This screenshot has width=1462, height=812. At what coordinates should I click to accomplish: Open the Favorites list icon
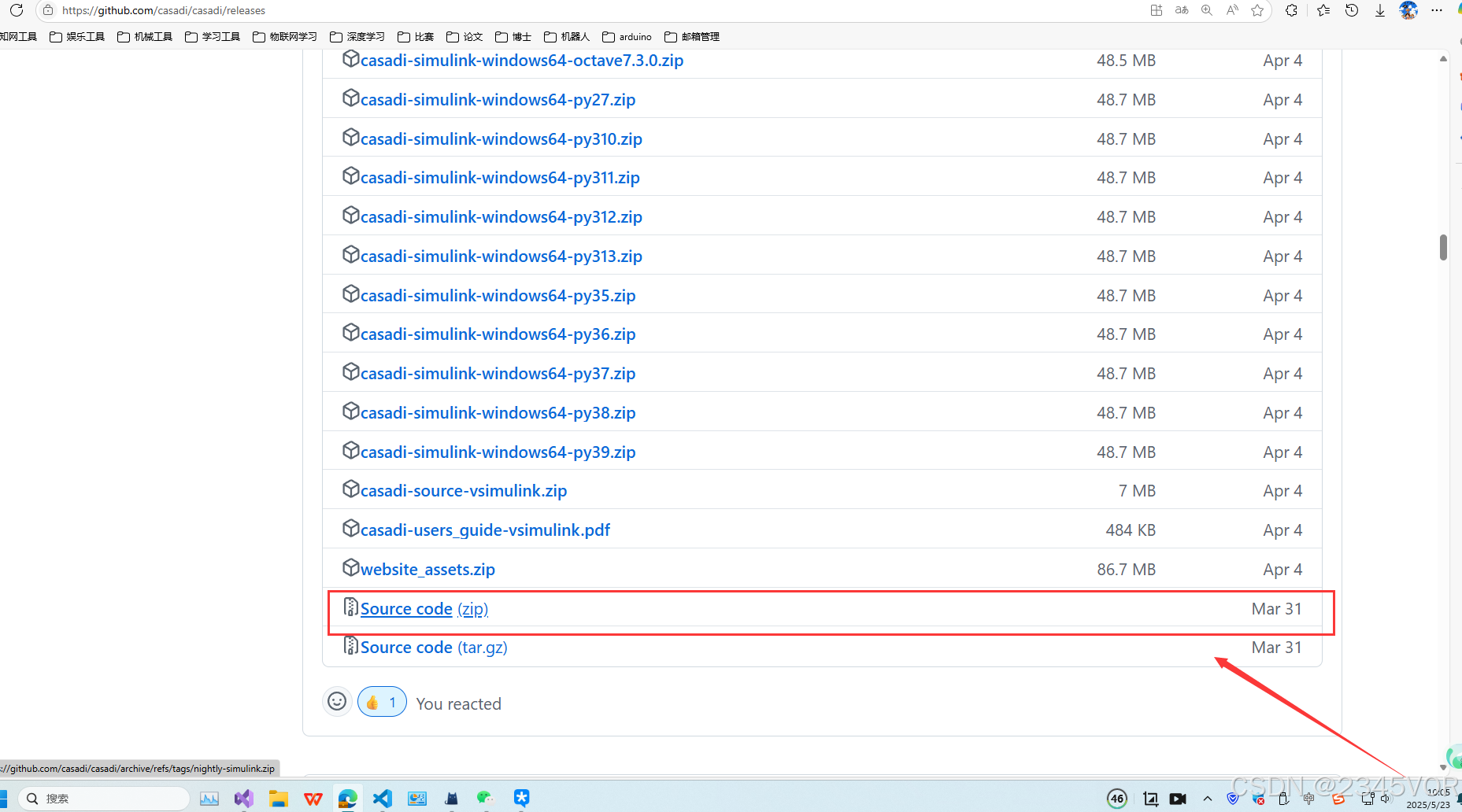[x=1323, y=10]
